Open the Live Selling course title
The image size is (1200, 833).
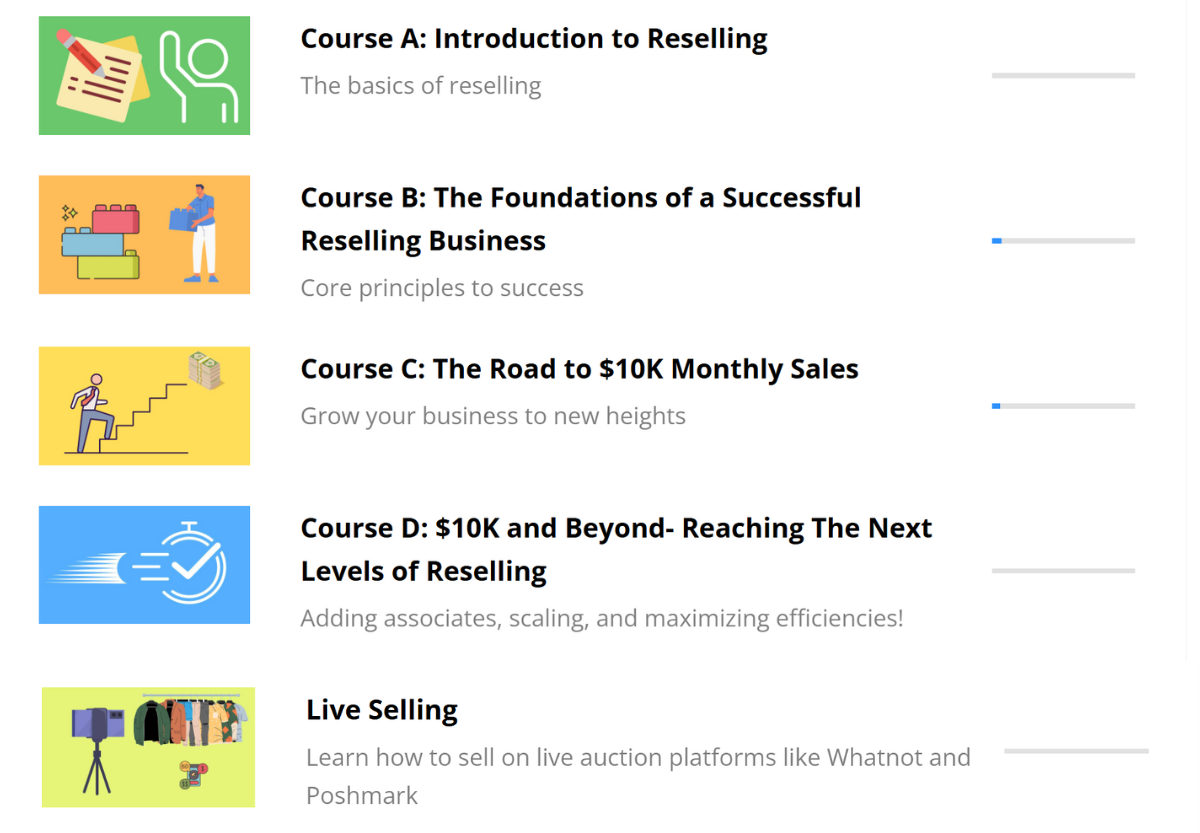[382, 710]
